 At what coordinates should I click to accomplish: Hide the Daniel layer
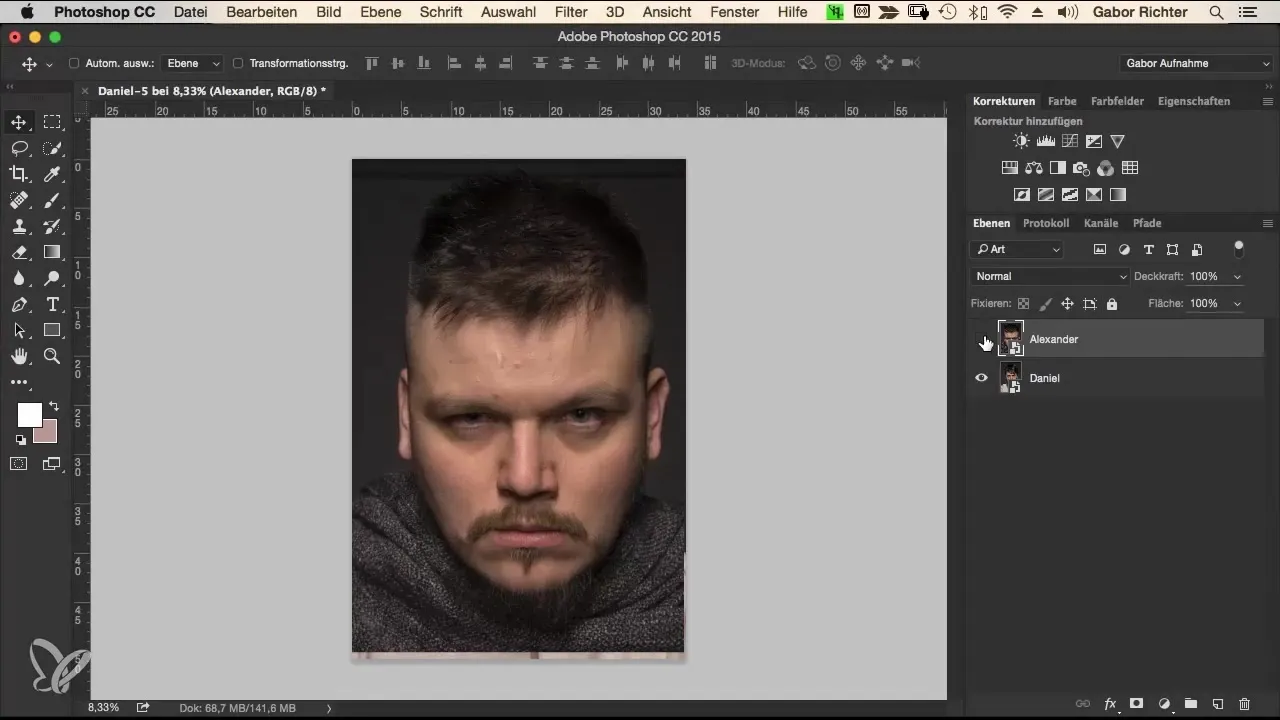(x=981, y=378)
